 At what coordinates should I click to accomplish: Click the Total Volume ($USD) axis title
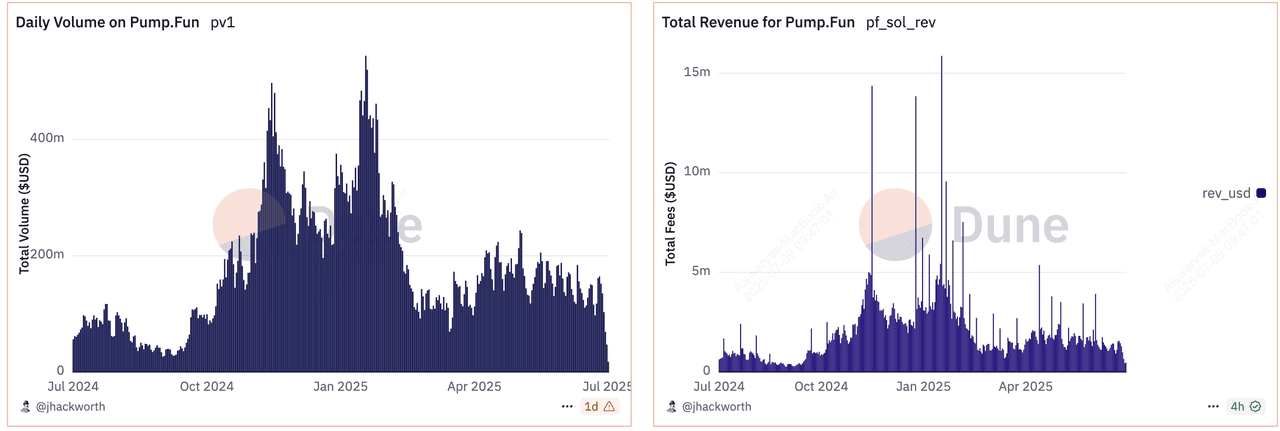24,213
